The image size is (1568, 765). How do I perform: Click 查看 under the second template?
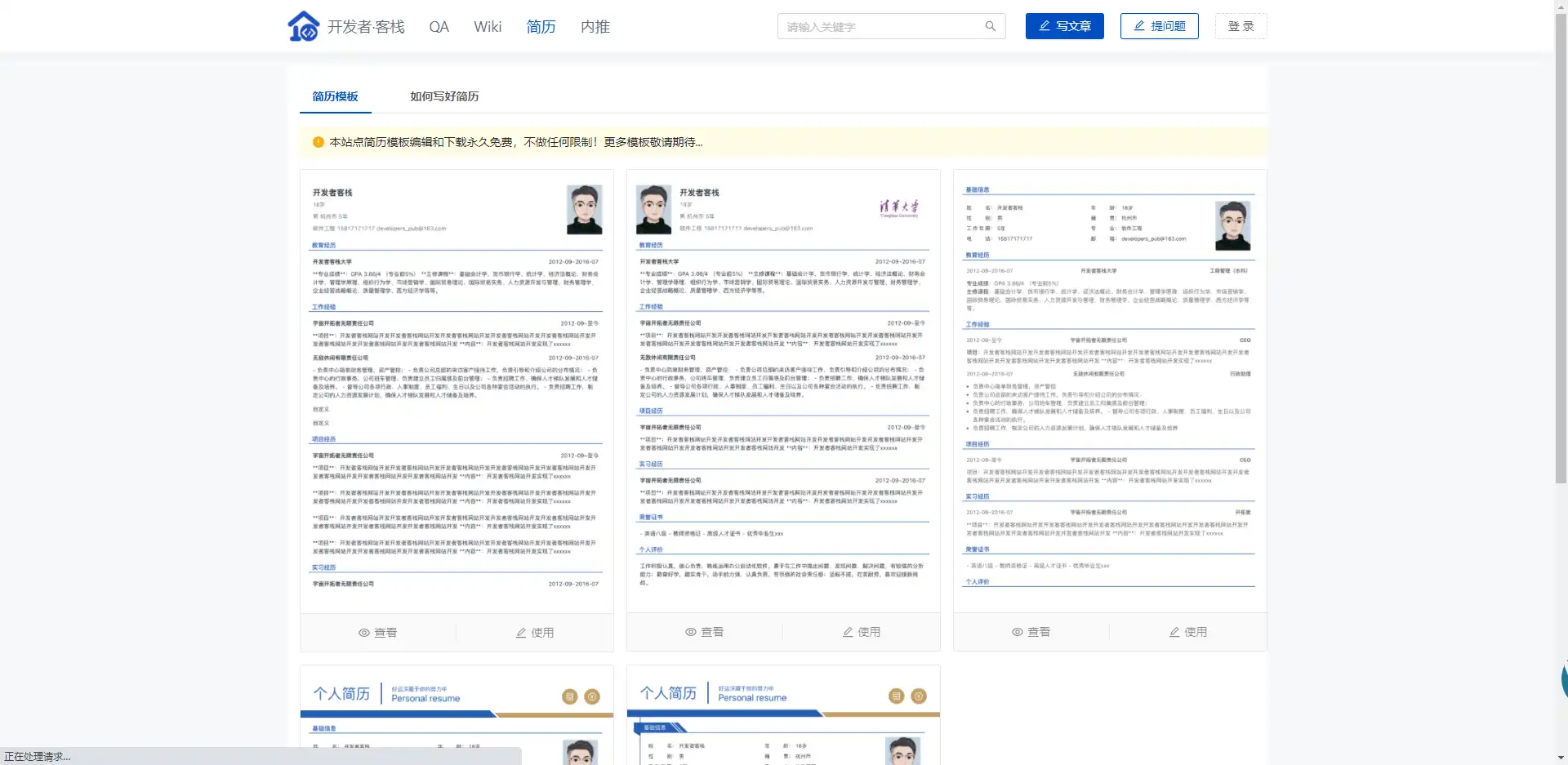pyautogui.click(x=705, y=632)
